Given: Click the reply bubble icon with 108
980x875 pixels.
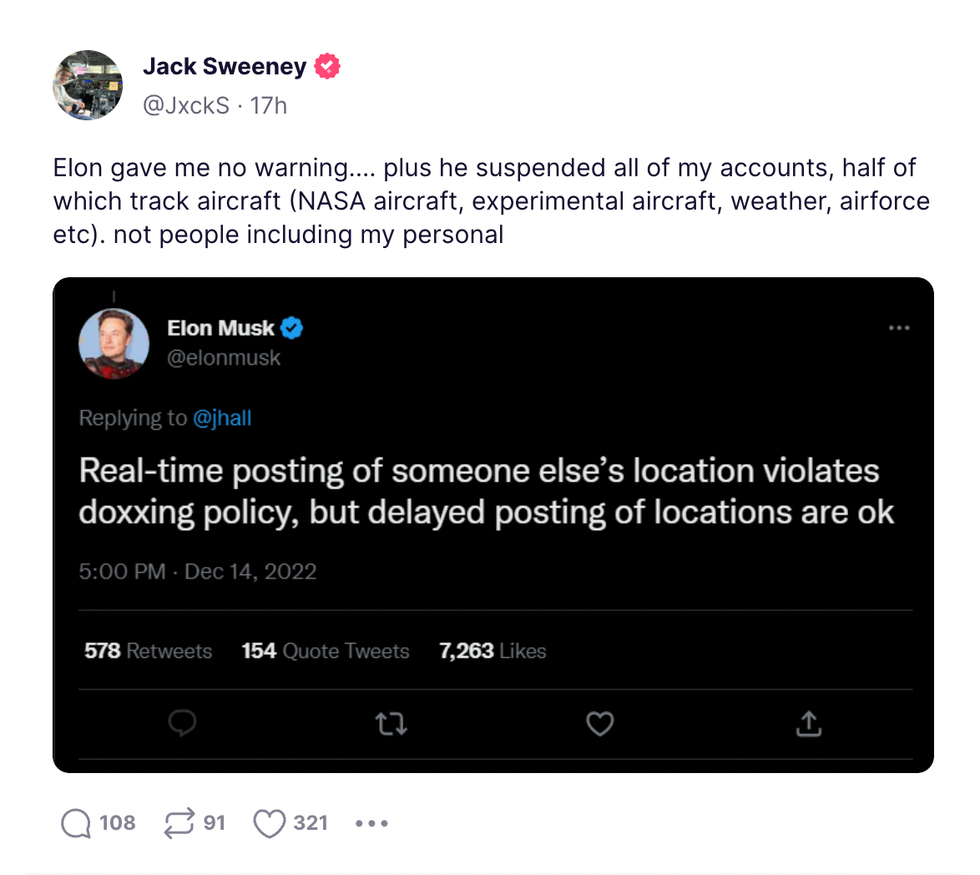Looking at the screenshot, I should [x=77, y=823].
